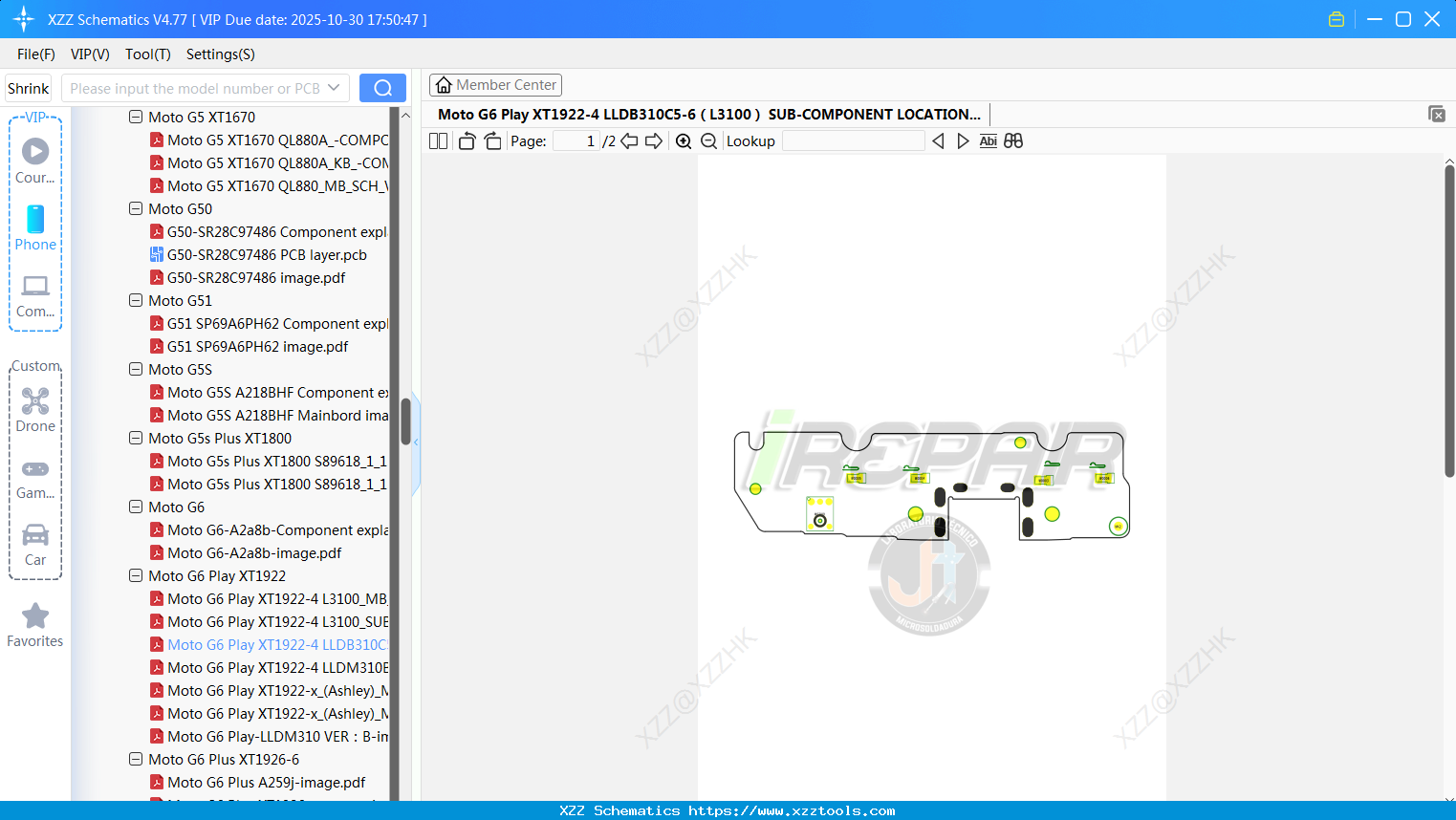
Task: Open Moto G6 Plus A259j-image.pdf
Action: 266,783
